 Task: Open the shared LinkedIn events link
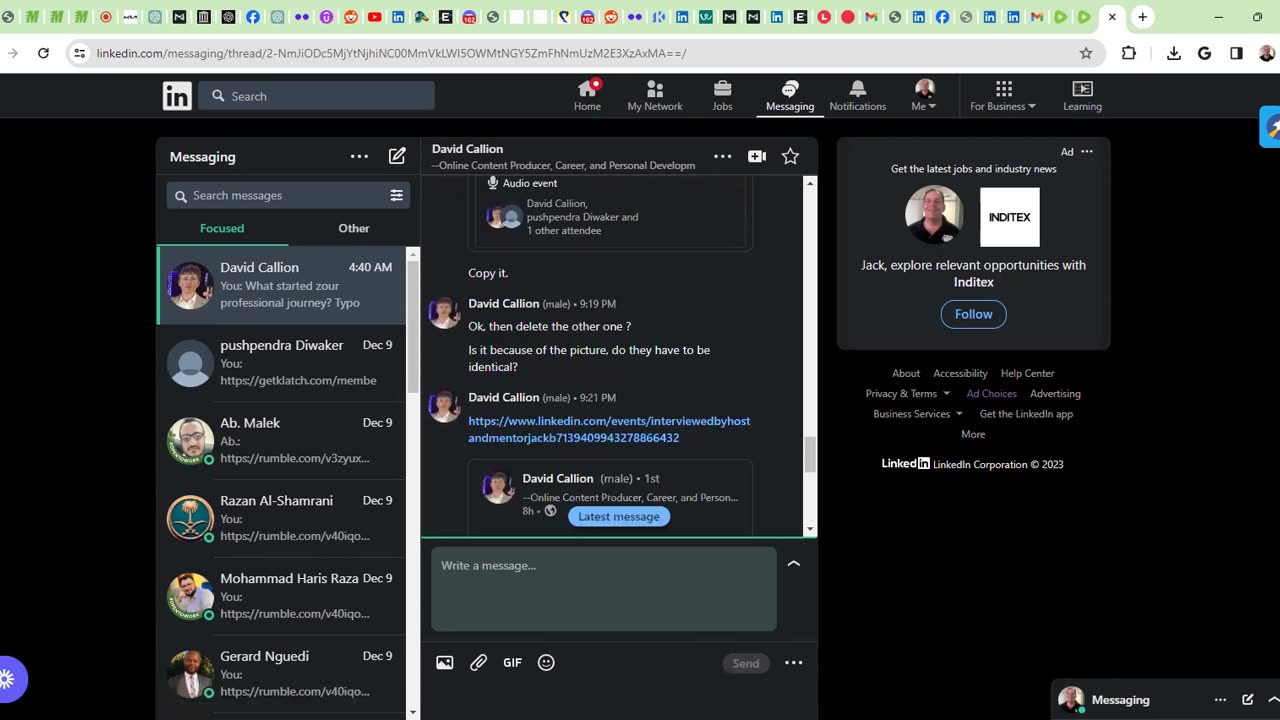point(609,429)
